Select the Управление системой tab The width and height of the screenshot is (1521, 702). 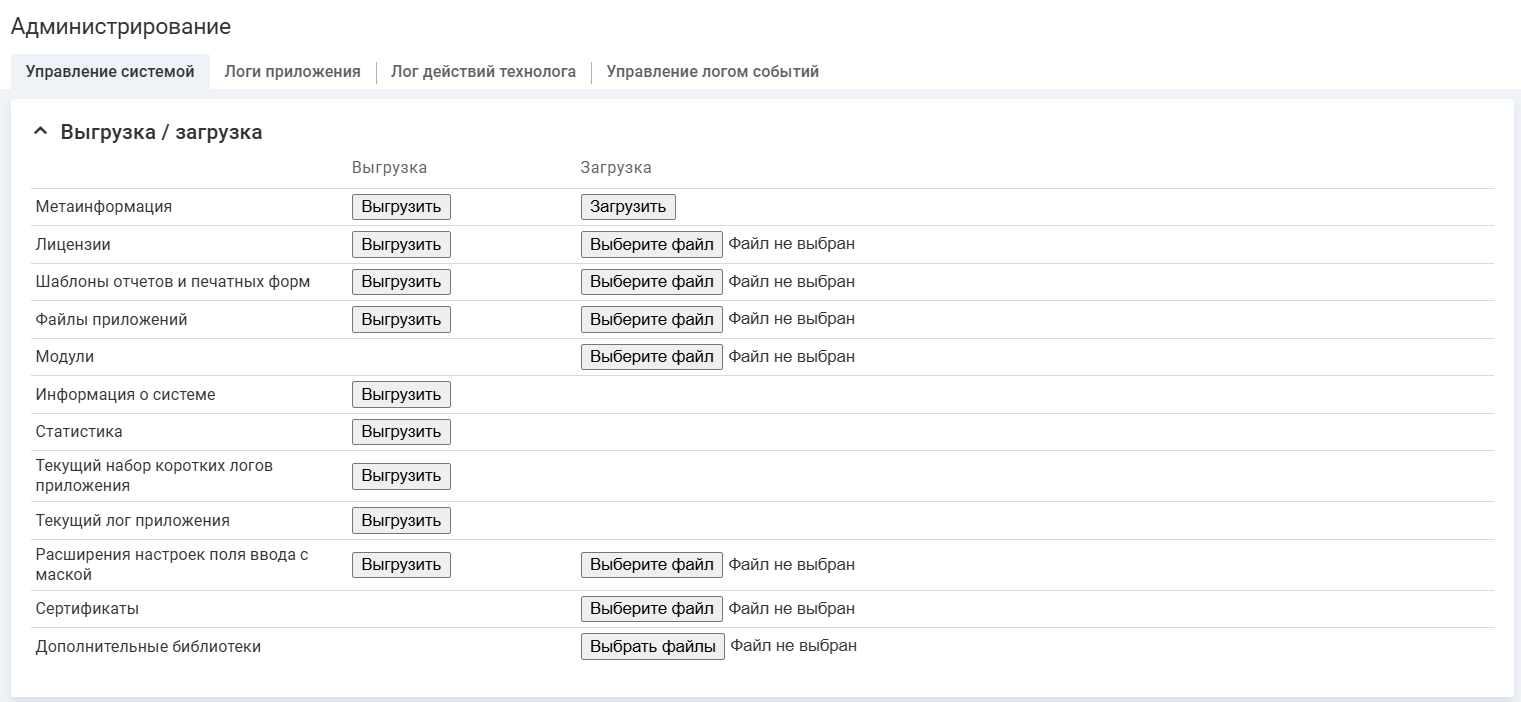110,72
